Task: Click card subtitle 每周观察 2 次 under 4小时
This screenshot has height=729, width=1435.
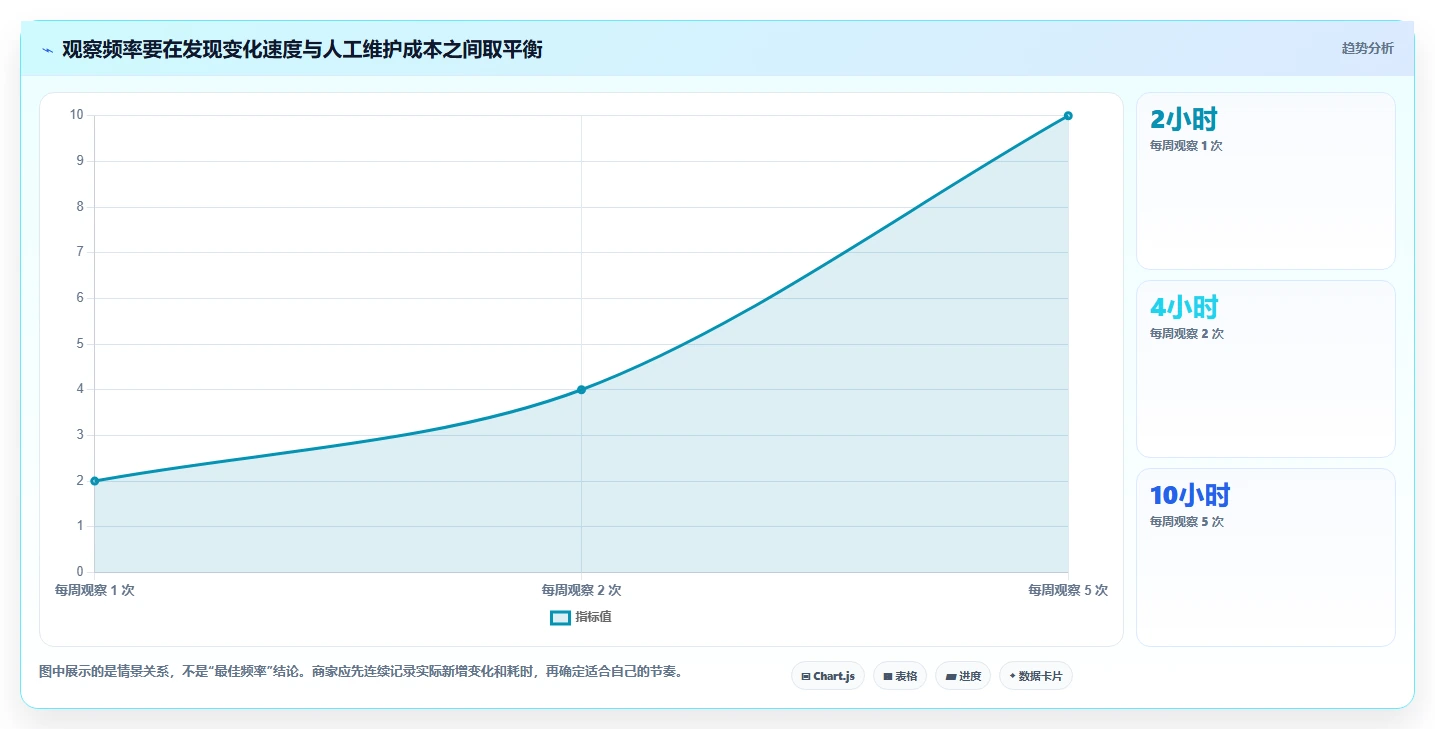Action: pos(1186,334)
